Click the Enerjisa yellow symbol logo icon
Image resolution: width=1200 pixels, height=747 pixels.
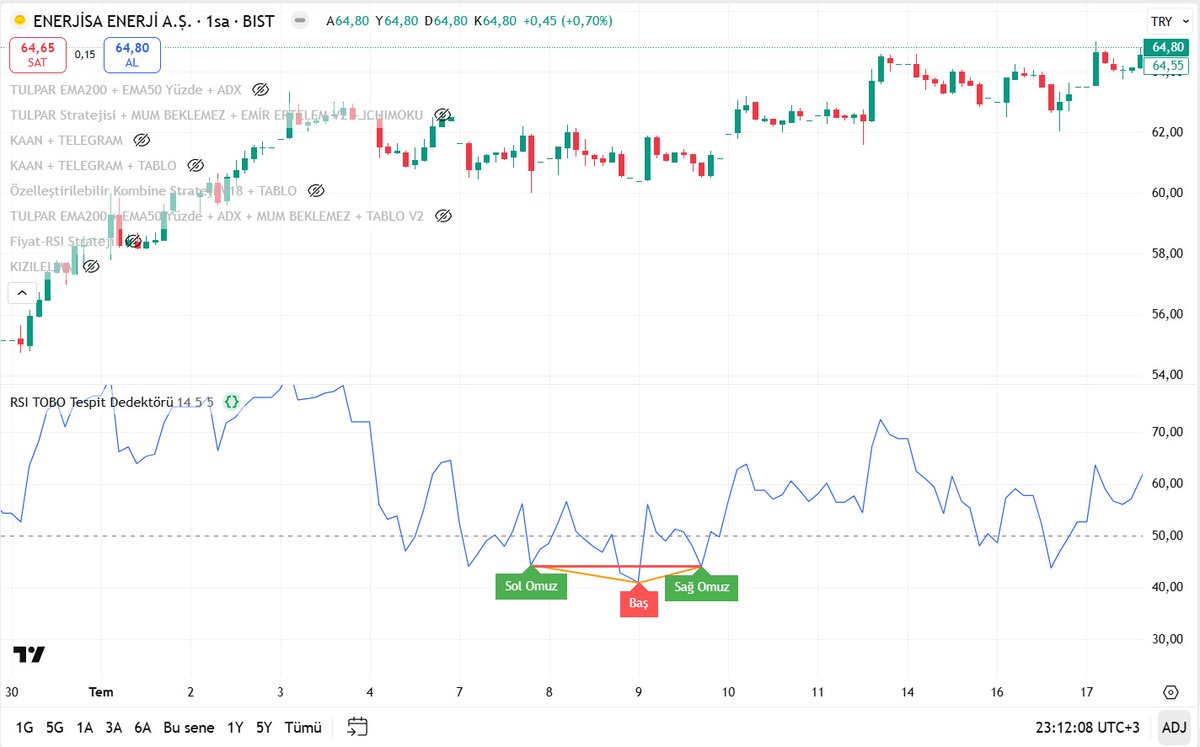coord(20,21)
